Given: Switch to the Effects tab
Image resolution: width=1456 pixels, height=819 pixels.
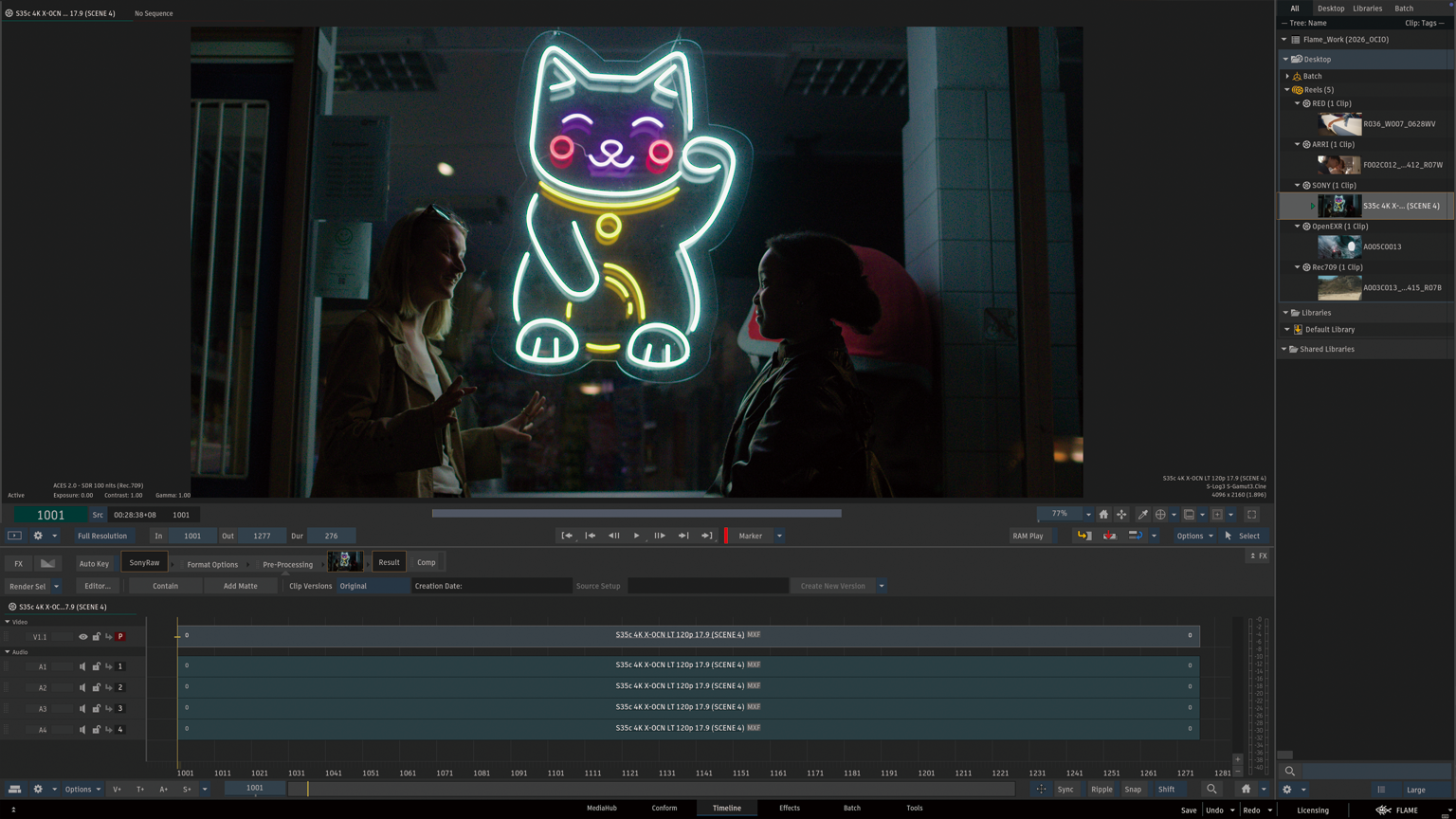Looking at the screenshot, I should 790,808.
